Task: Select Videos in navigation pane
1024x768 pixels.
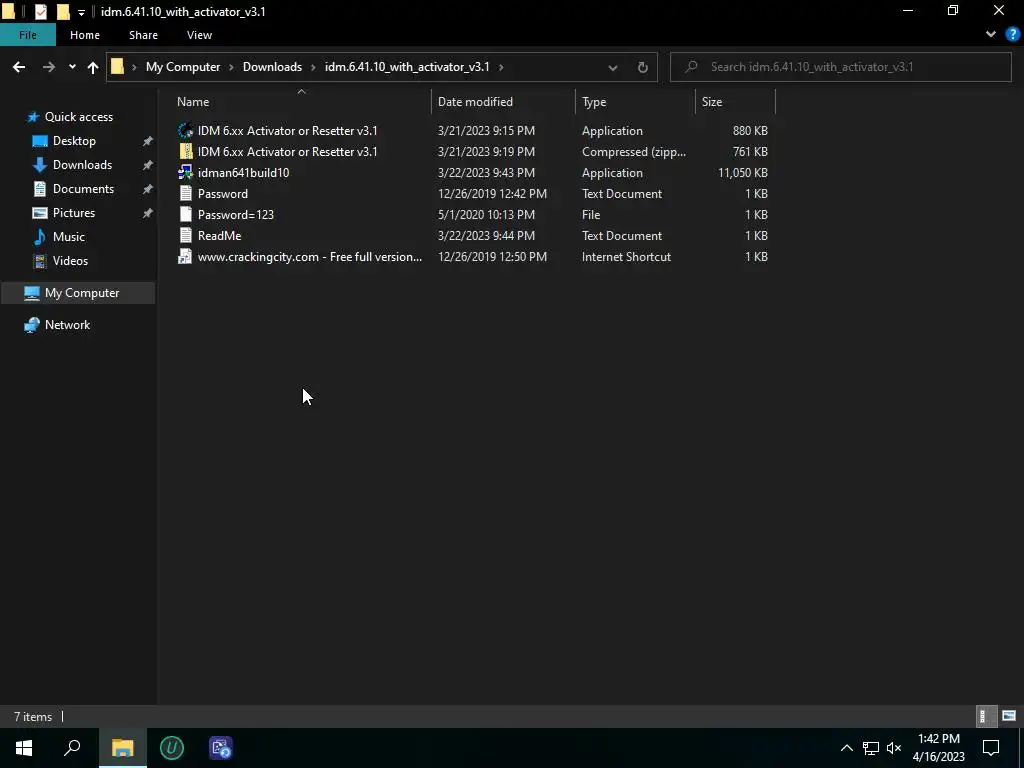Action: (70, 261)
